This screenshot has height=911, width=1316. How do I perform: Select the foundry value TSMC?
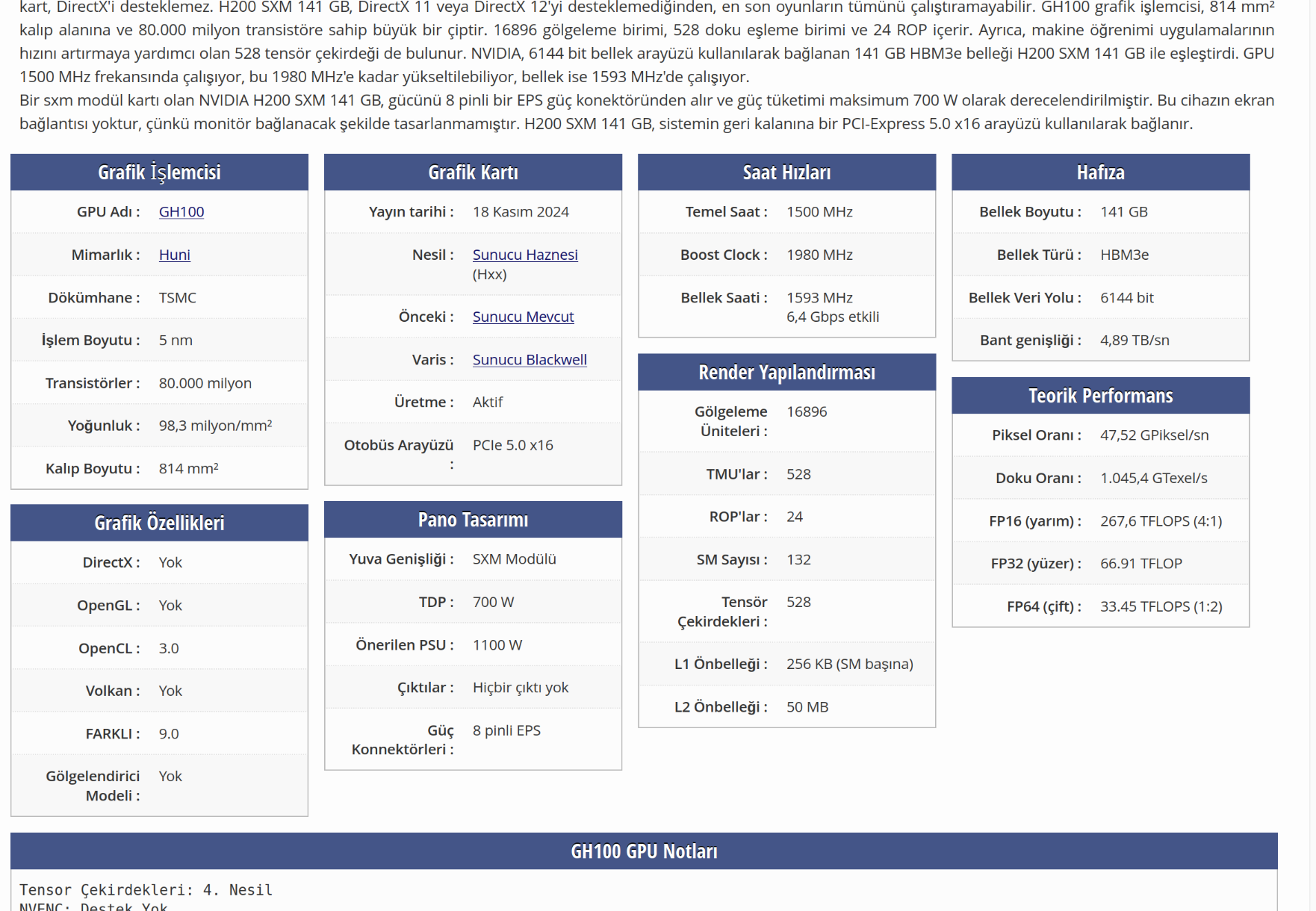(178, 298)
